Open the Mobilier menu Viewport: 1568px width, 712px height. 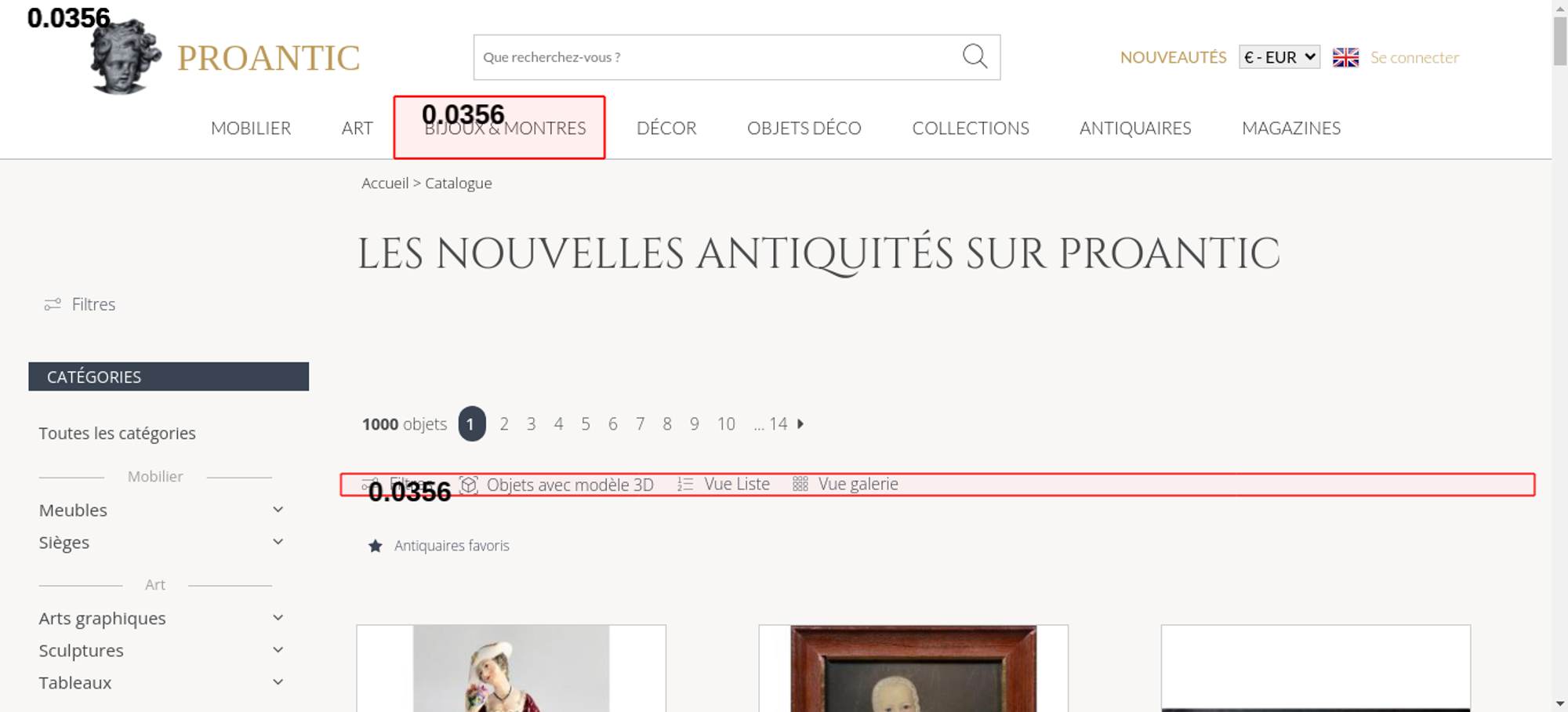click(x=251, y=128)
